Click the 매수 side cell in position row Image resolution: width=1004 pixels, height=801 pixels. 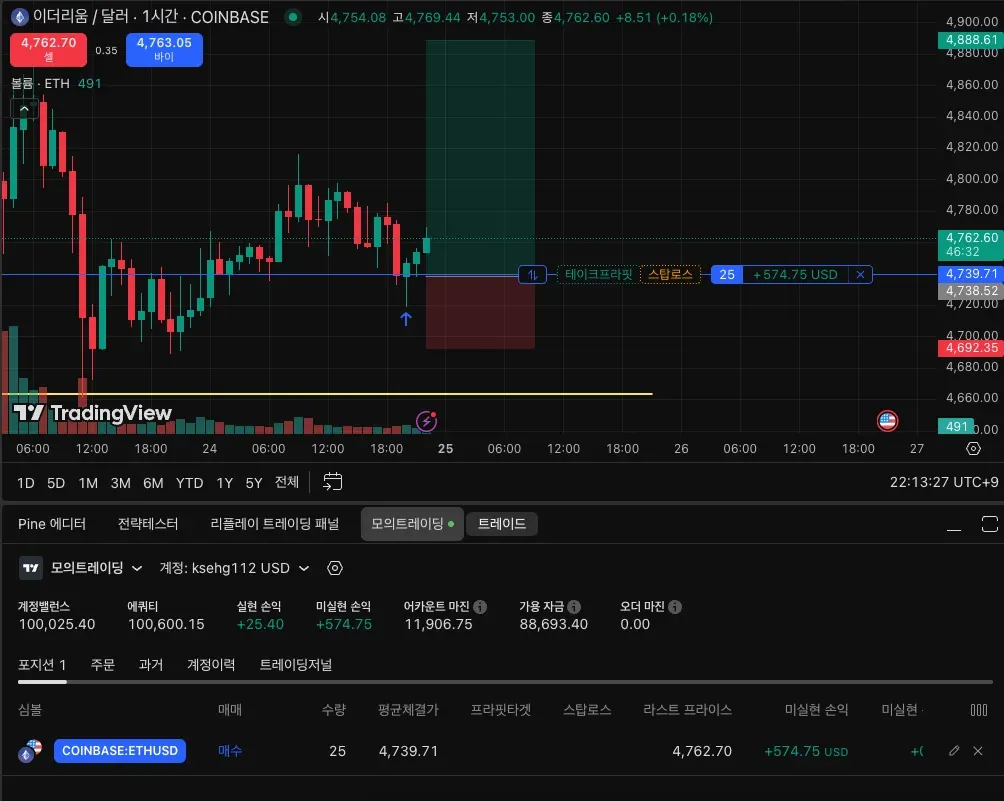coord(230,750)
